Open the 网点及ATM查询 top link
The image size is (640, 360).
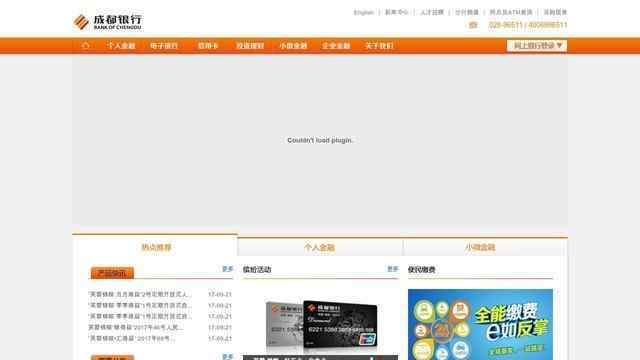click(x=511, y=12)
